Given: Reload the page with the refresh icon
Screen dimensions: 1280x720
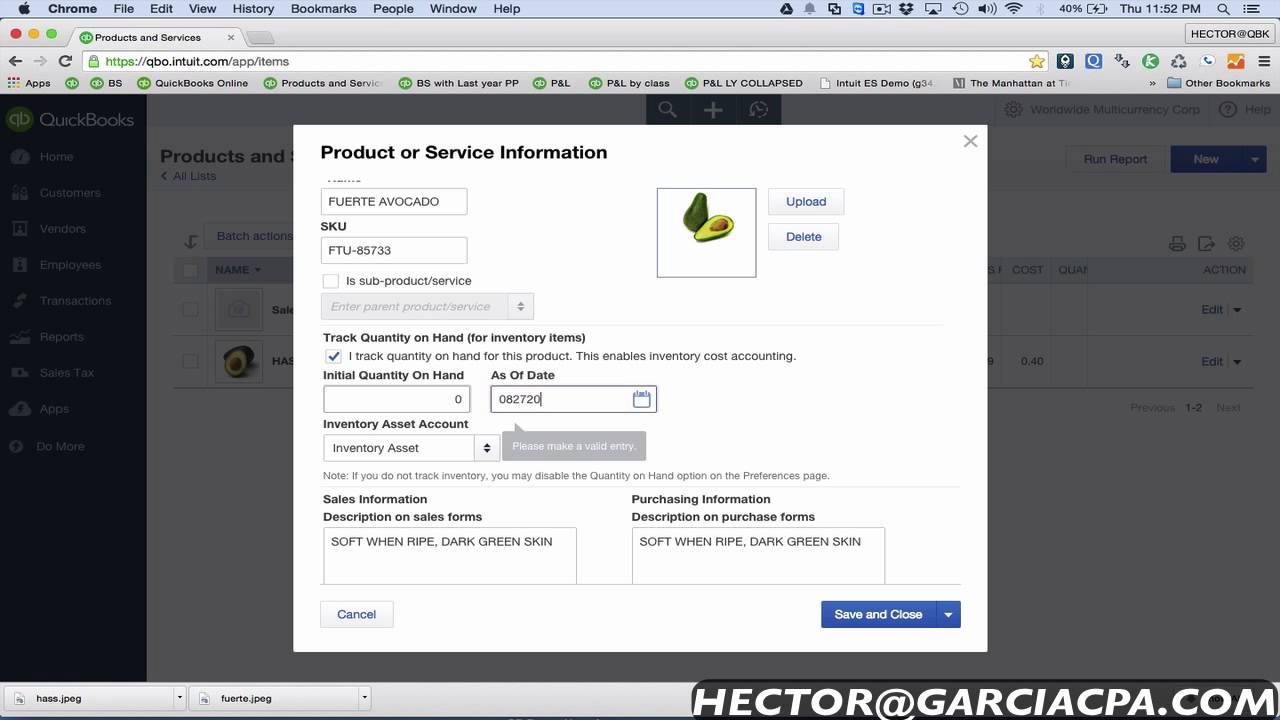Looking at the screenshot, I should point(65,61).
